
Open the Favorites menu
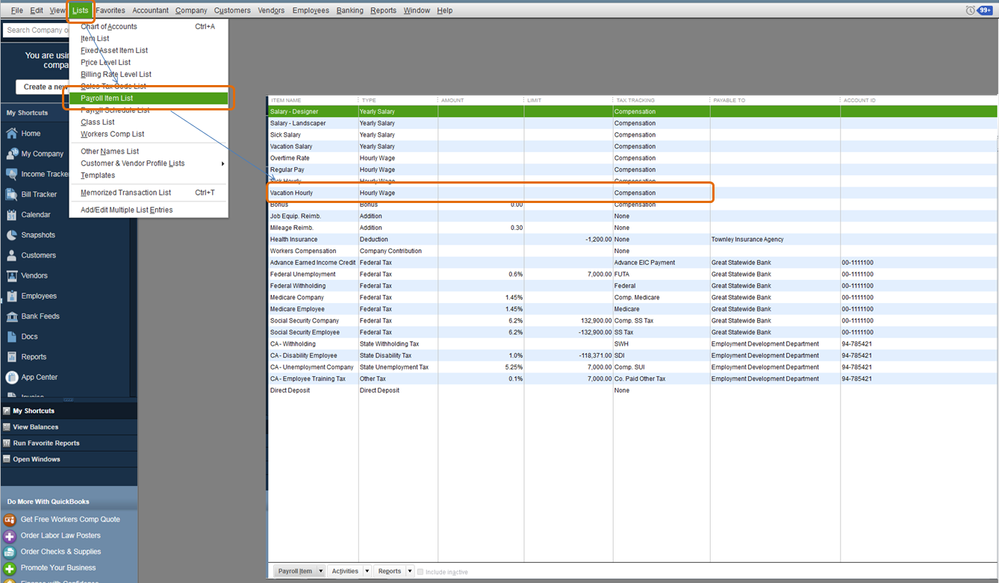coord(110,10)
